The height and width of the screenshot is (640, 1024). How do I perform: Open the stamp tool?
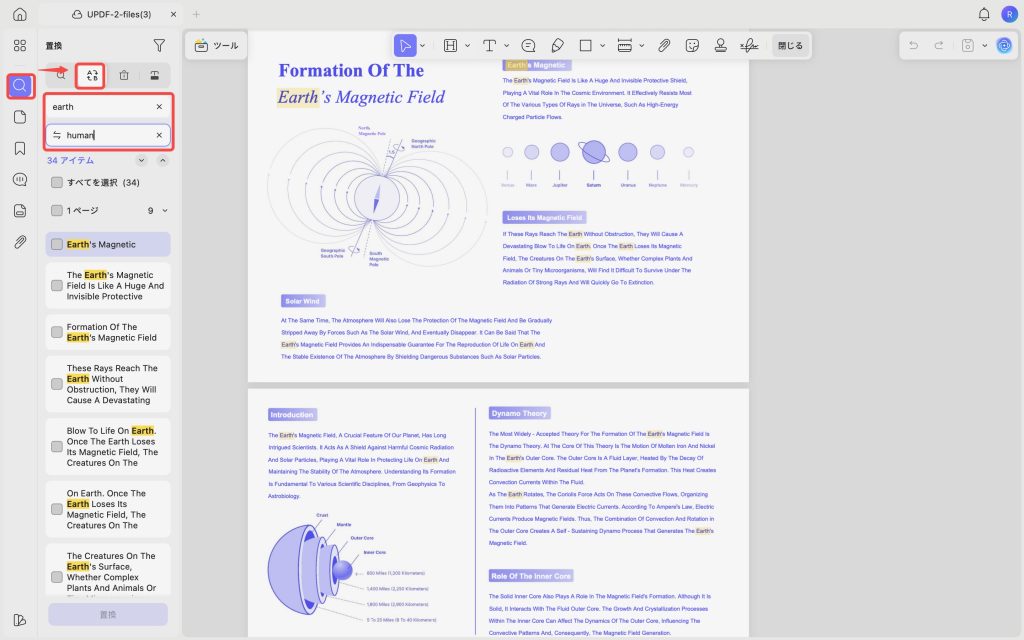click(x=720, y=45)
